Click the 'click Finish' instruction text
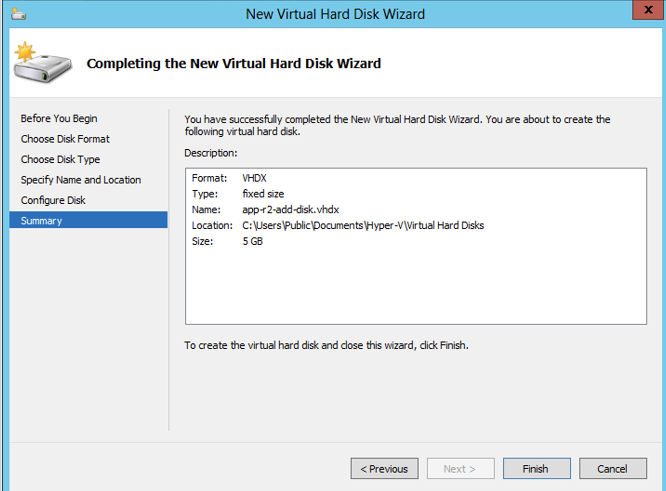The height and width of the screenshot is (491, 666). click(x=326, y=345)
